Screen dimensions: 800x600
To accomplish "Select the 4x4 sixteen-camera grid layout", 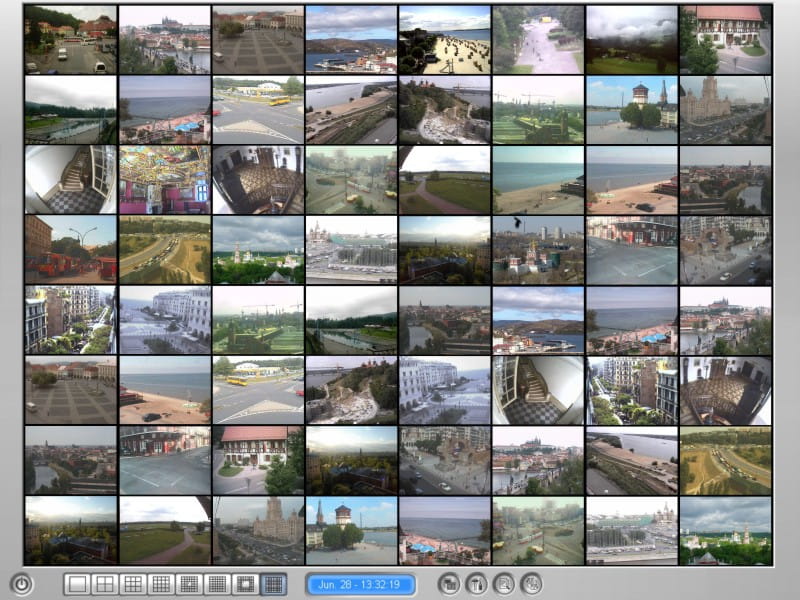I will 161,584.
